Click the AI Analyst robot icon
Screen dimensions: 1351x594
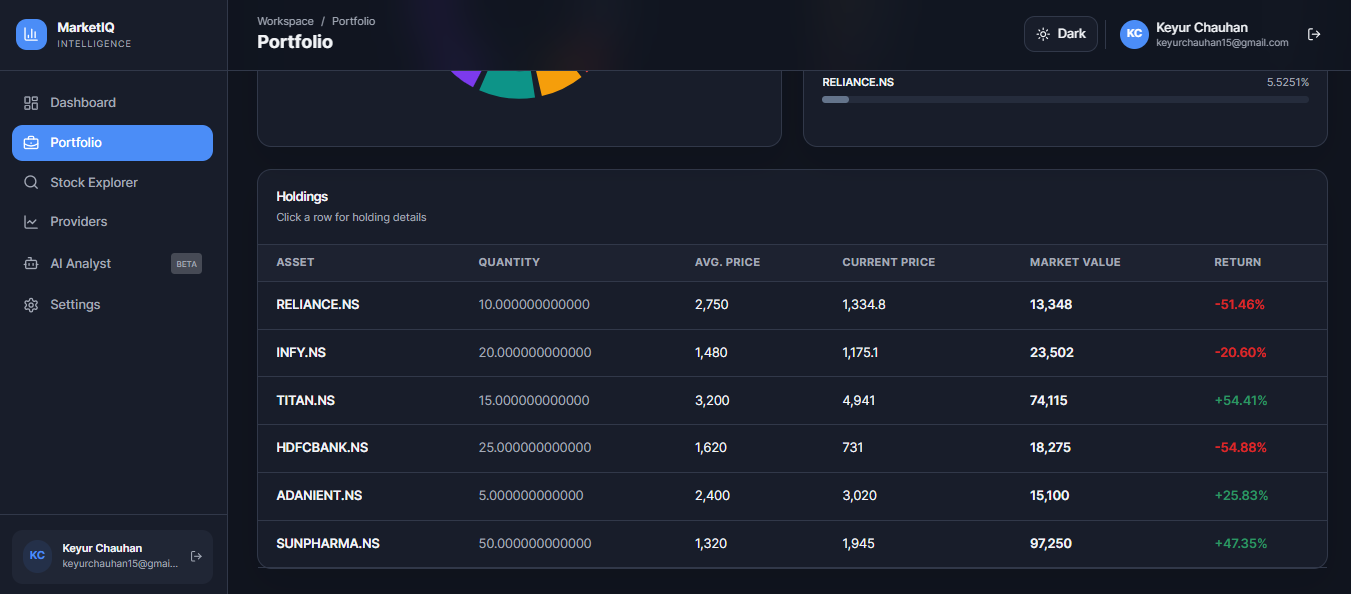(31, 264)
